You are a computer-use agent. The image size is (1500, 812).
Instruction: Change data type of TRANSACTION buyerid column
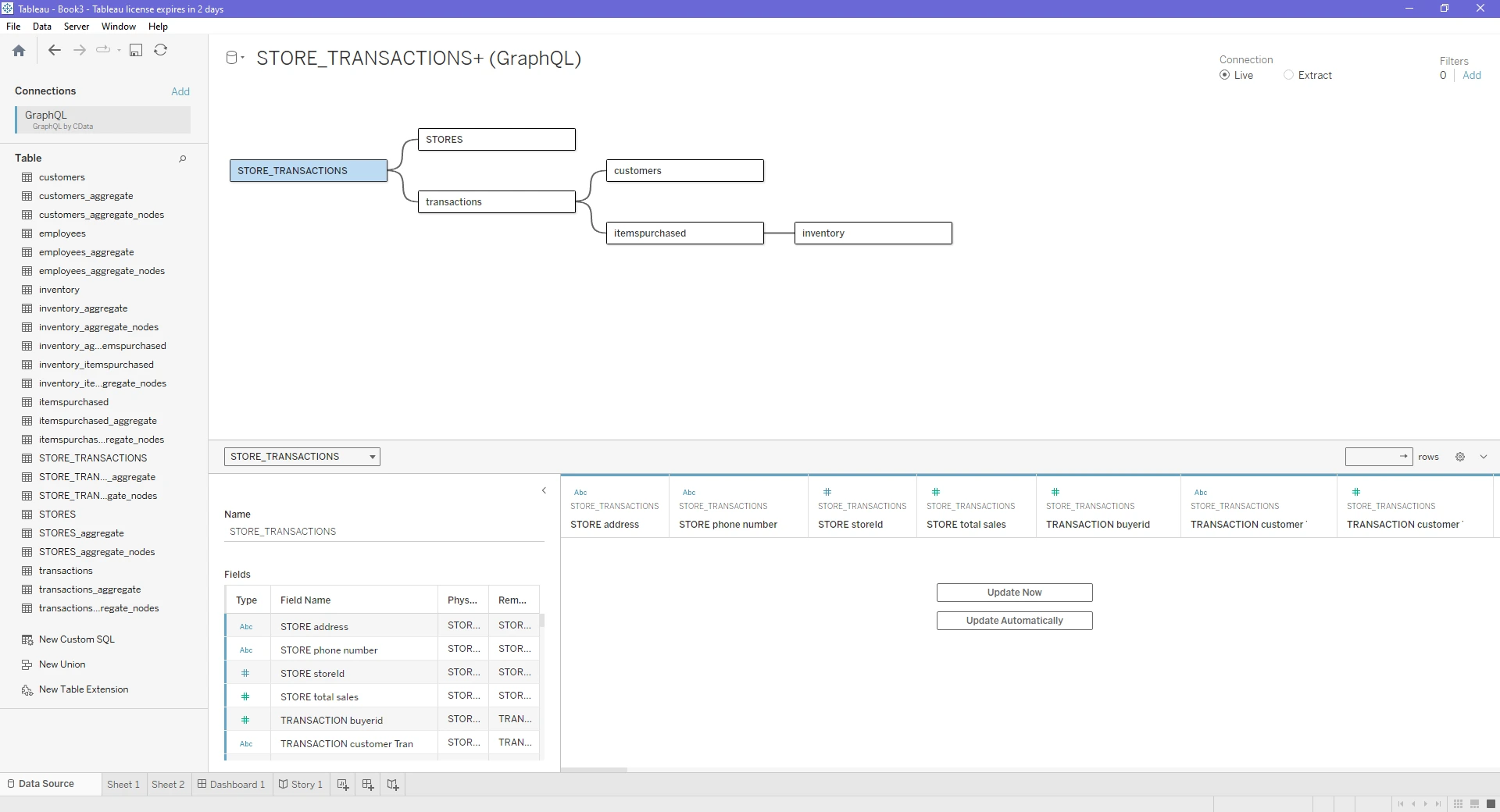pyautogui.click(x=1055, y=492)
